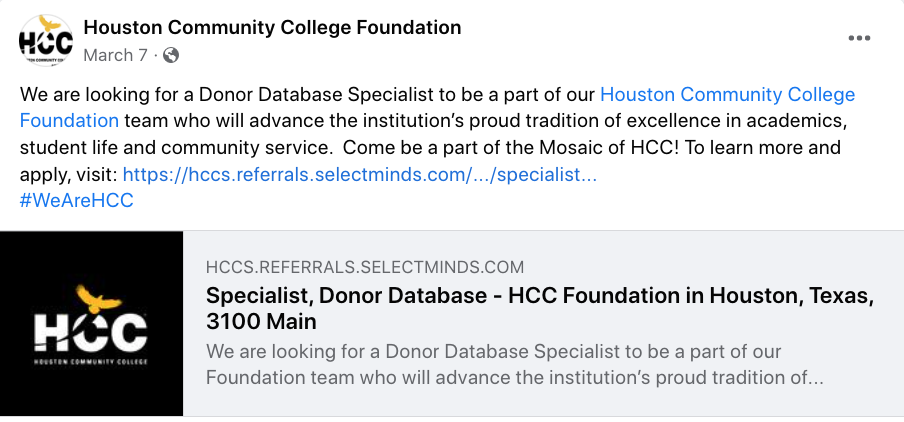Click the yellow eagle atop the profile avatar

(x=50, y=23)
